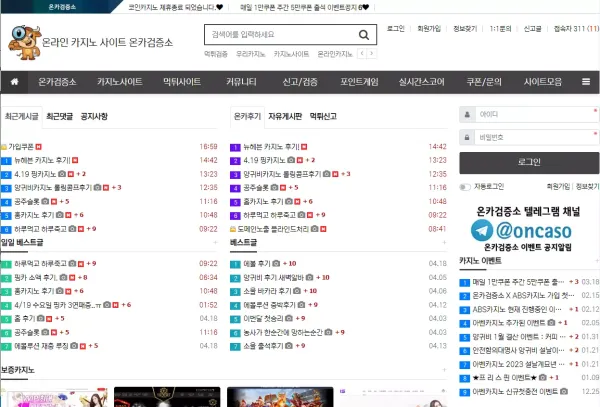
Task: Open the first 보증카지노 banner thumbnail
Action: pyautogui.click(x=55, y=397)
